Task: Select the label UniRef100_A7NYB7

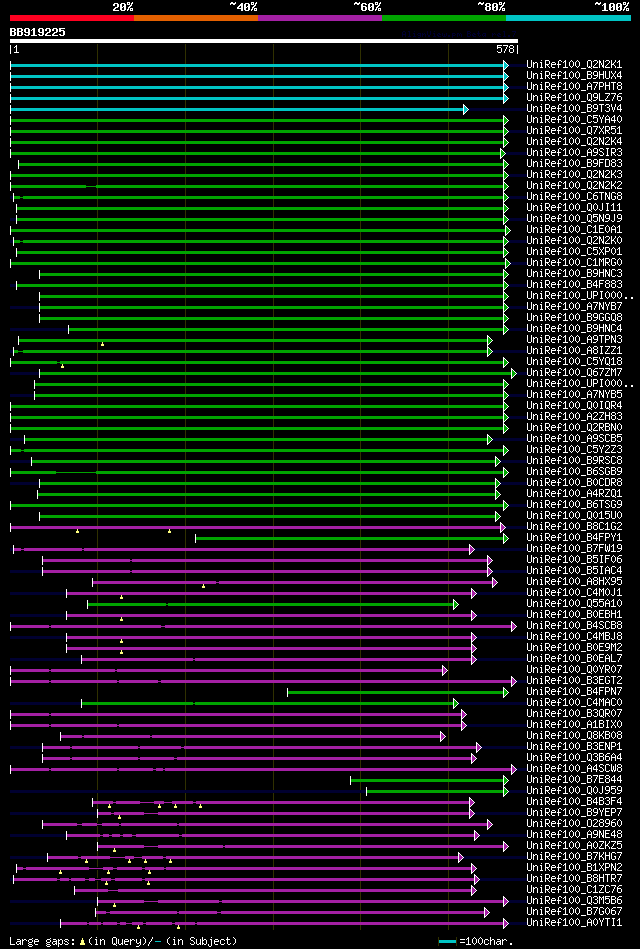Action: tap(574, 307)
